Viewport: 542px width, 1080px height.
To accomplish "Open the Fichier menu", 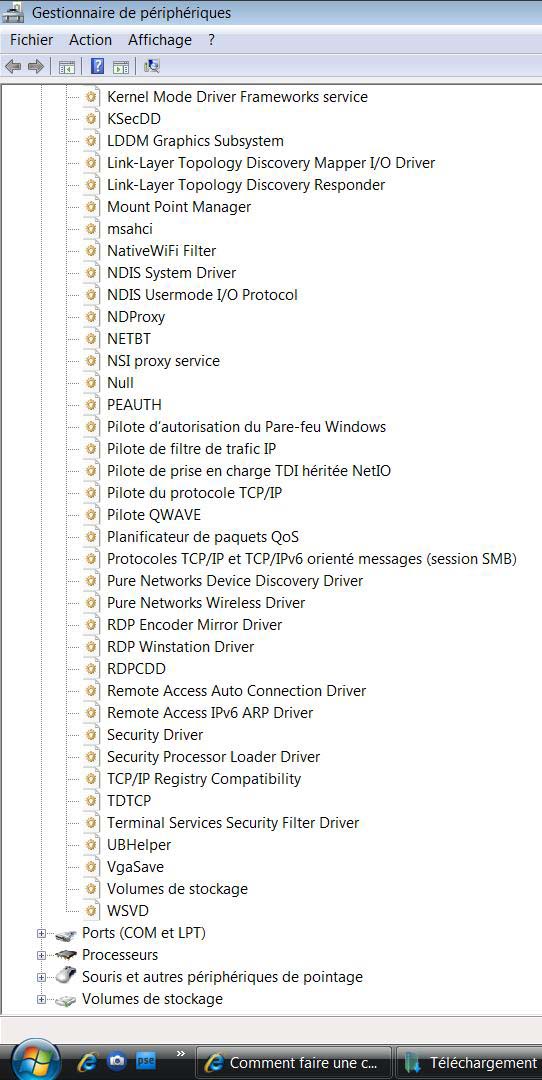I will coord(31,40).
